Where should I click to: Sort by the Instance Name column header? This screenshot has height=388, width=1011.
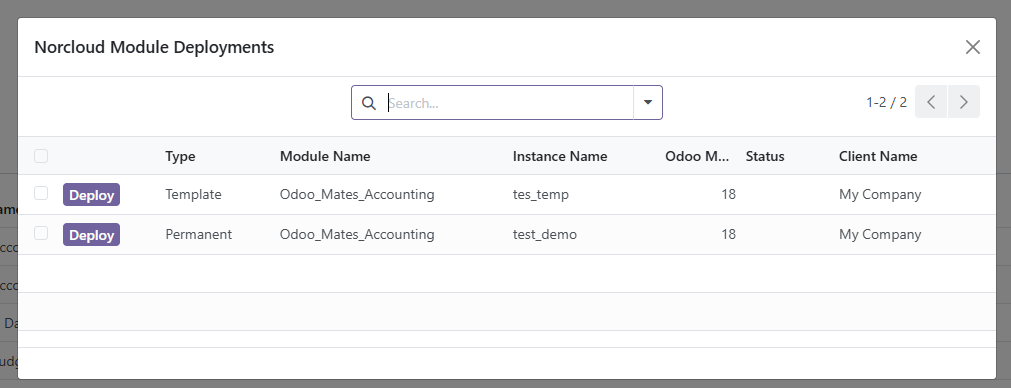560,156
